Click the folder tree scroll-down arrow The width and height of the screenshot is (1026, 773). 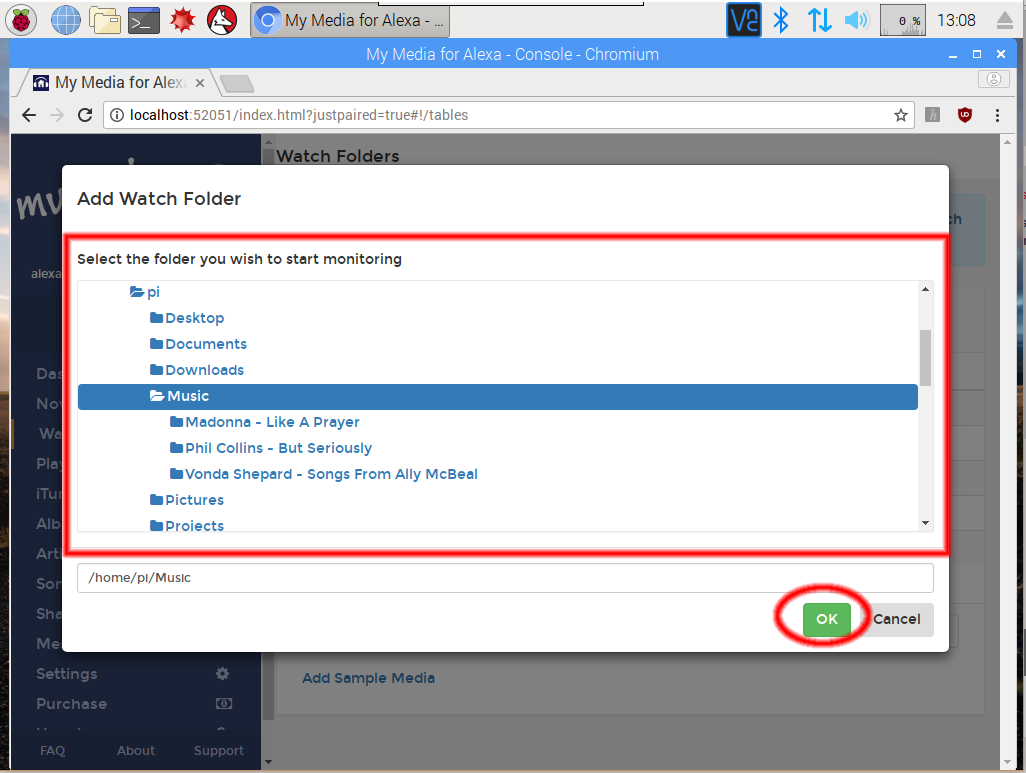pyautogui.click(x=925, y=522)
